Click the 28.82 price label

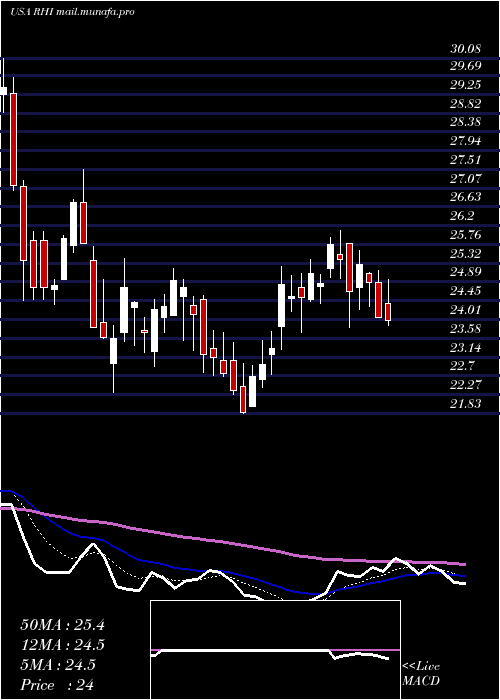(466, 104)
